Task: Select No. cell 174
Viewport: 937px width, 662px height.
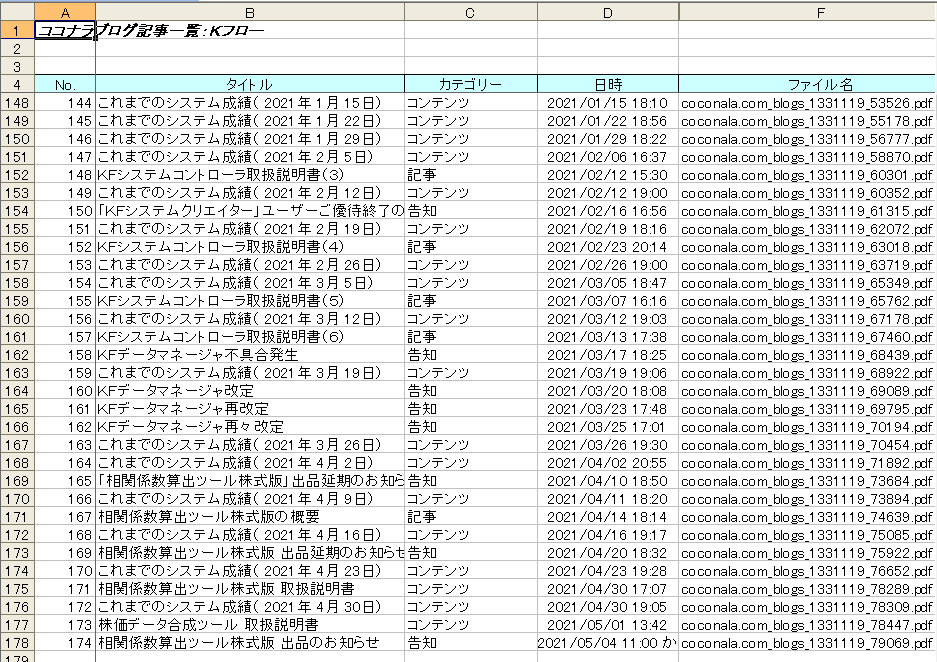Action: 65,643
